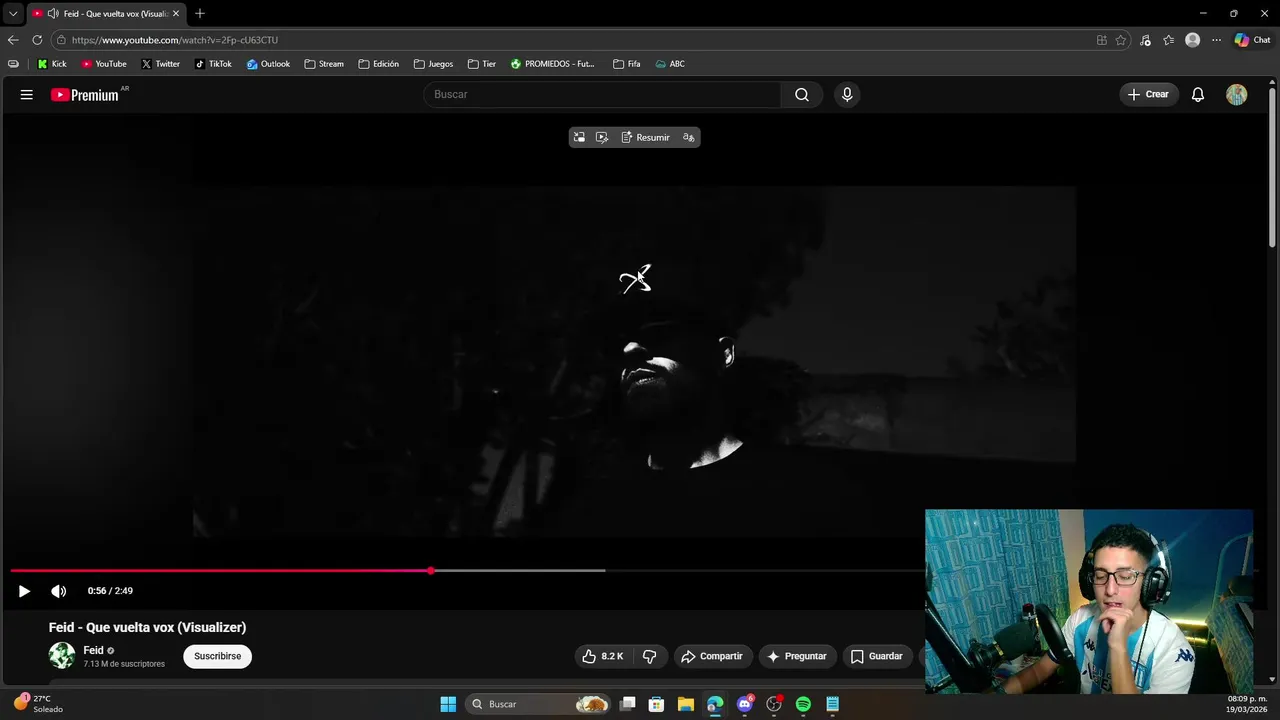Open the YouTube account avatar menu
This screenshot has height=720, width=1280.
[1236, 94]
